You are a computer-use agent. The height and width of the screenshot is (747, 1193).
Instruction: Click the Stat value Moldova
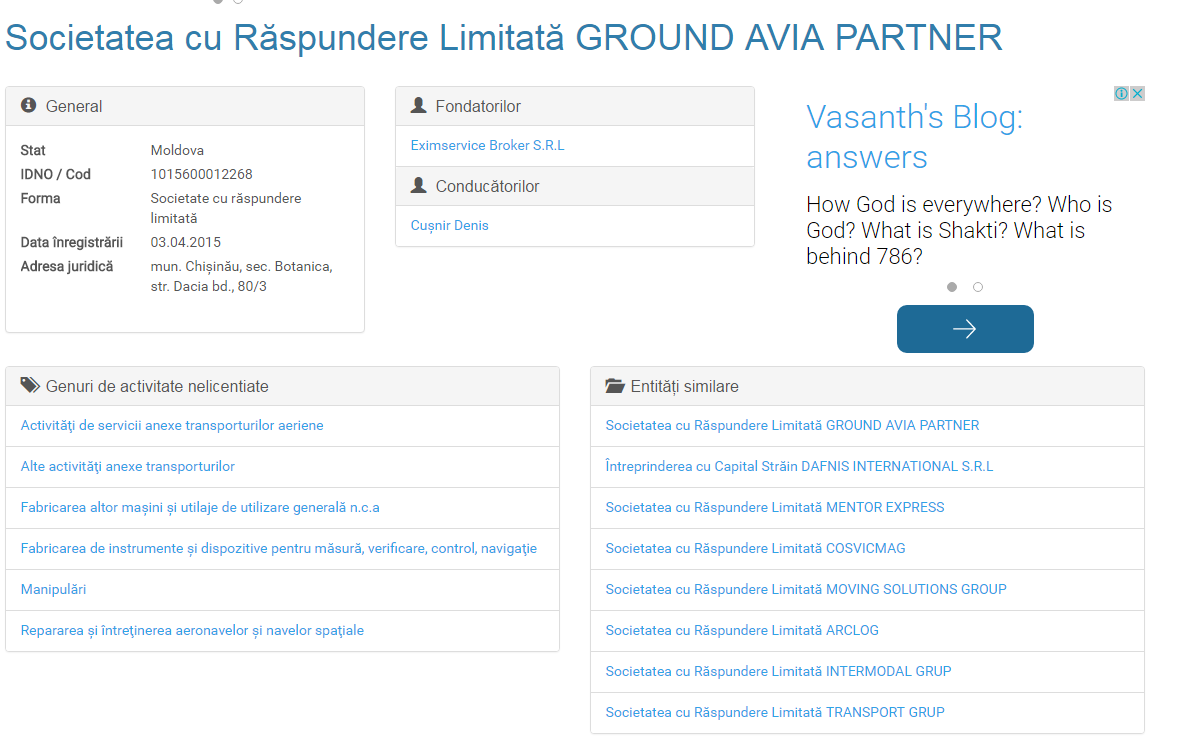click(x=177, y=151)
